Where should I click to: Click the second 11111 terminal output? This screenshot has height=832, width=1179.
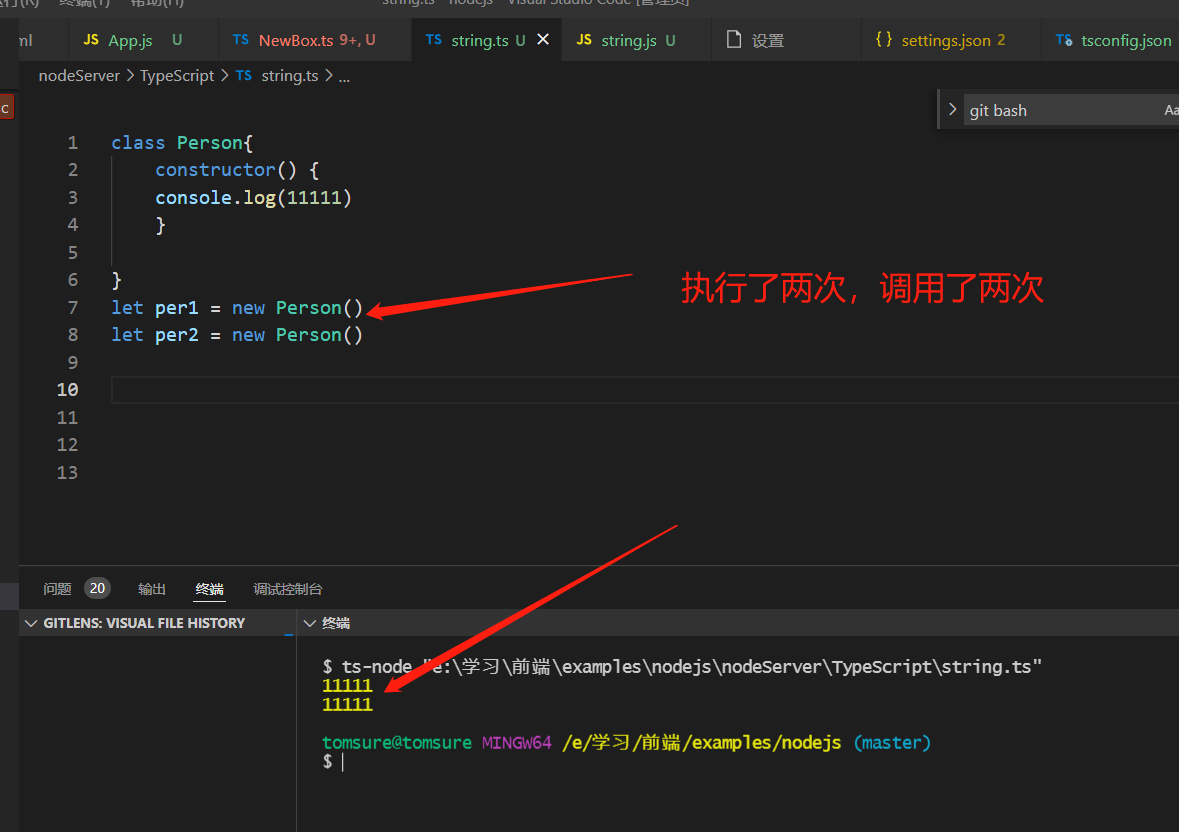pos(347,704)
